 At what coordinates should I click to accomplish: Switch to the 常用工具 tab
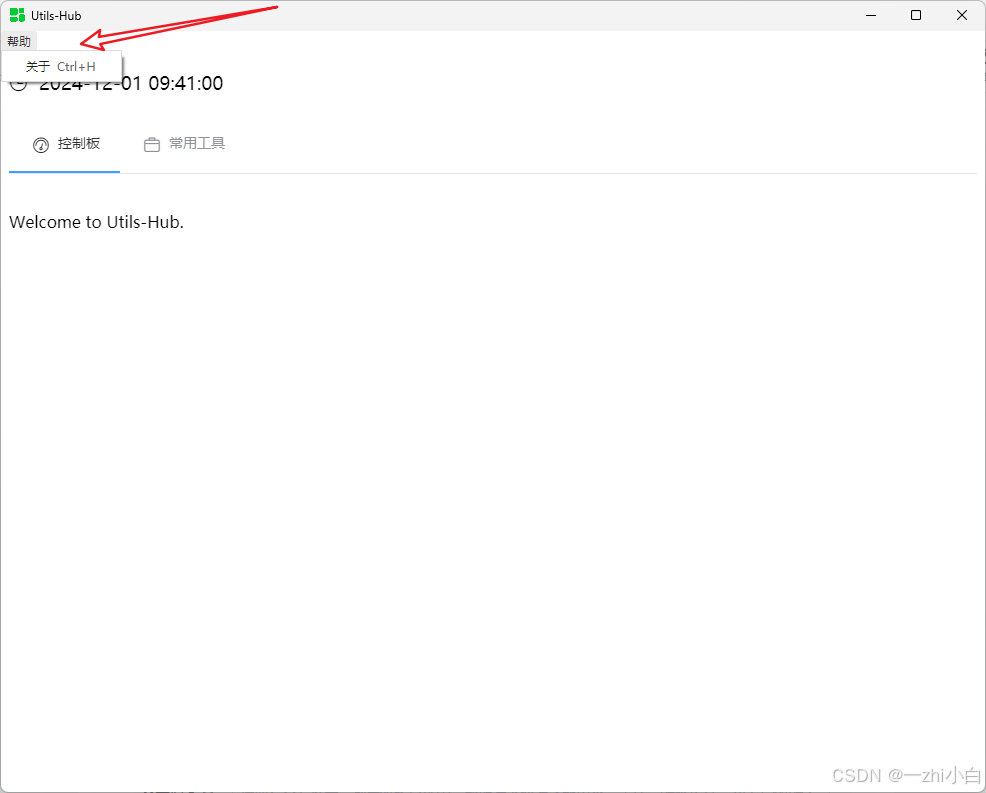point(184,144)
